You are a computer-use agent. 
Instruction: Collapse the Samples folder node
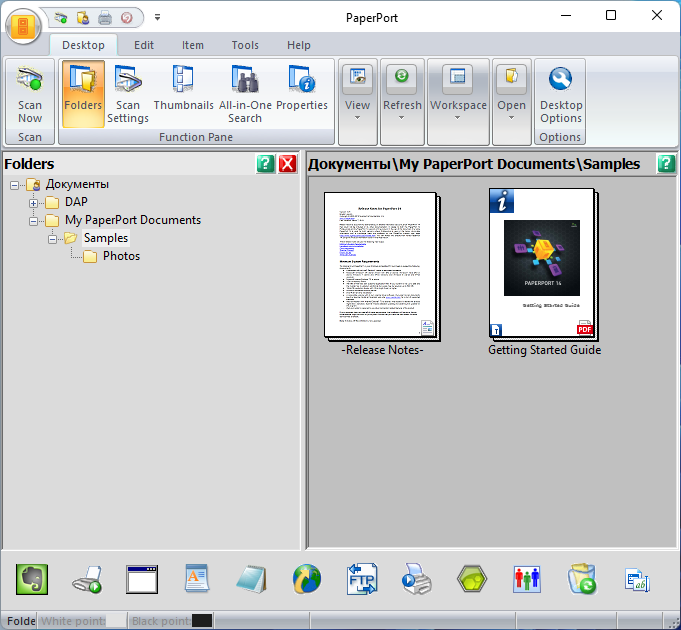point(53,238)
